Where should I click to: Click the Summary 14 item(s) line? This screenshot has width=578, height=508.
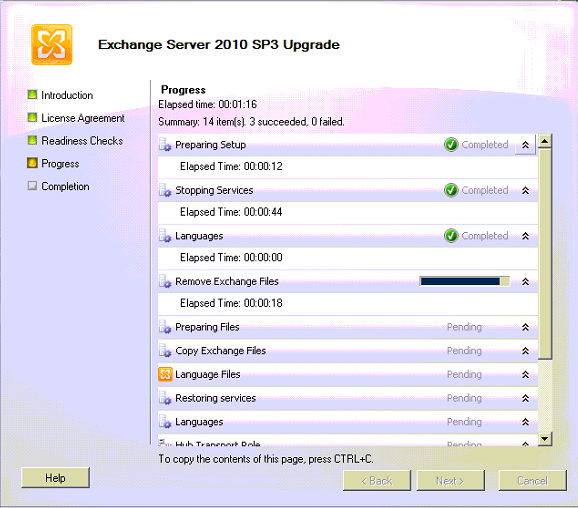click(x=251, y=122)
